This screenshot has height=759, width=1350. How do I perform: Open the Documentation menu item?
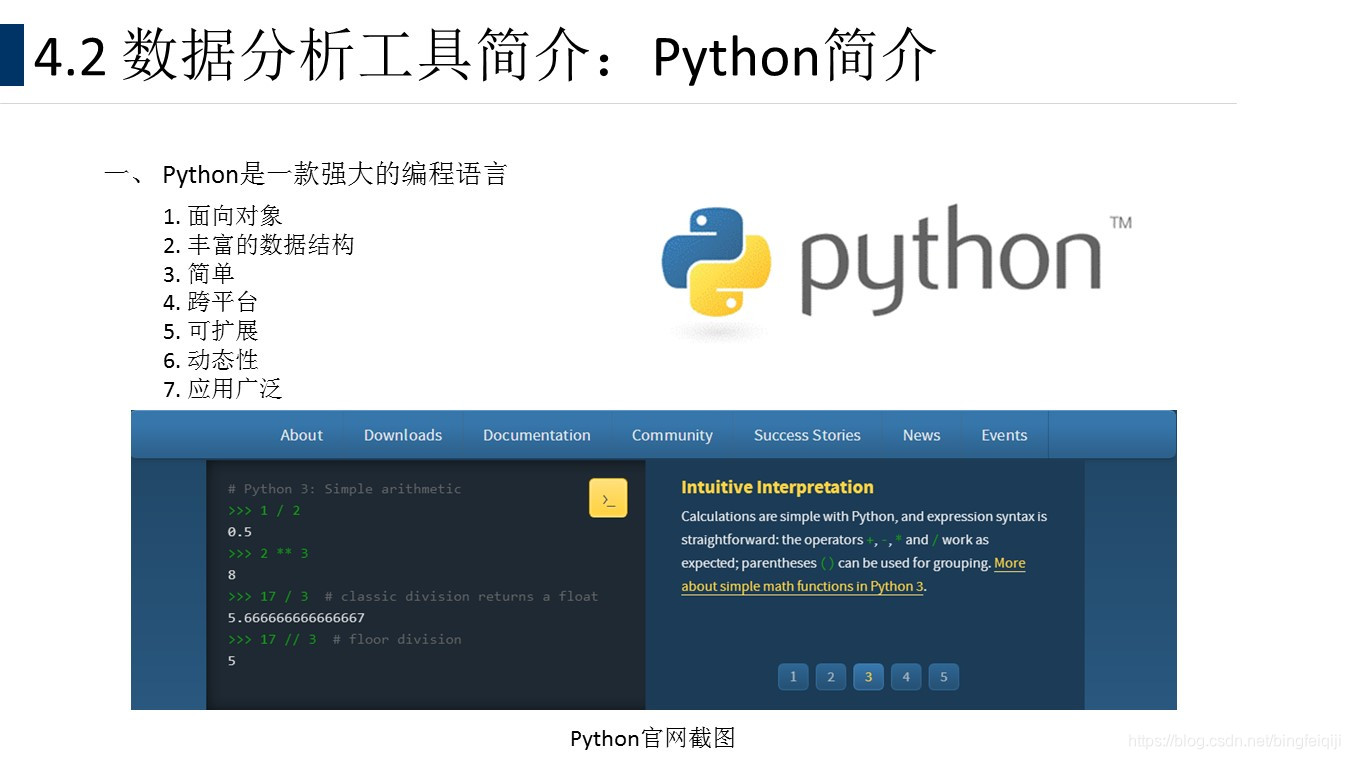pos(537,435)
